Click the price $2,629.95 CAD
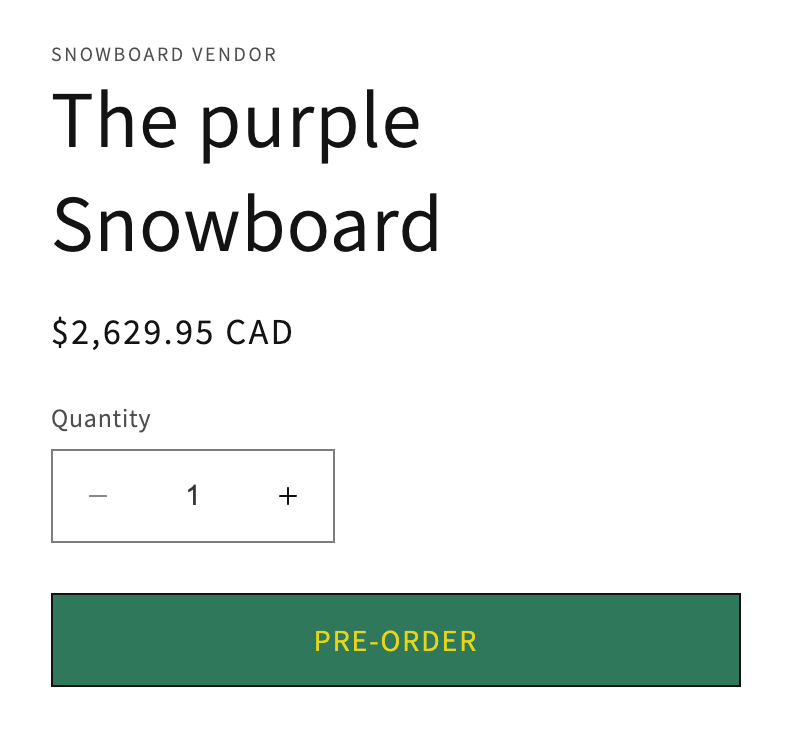The width and height of the screenshot is (812, 738). point(172,332)
